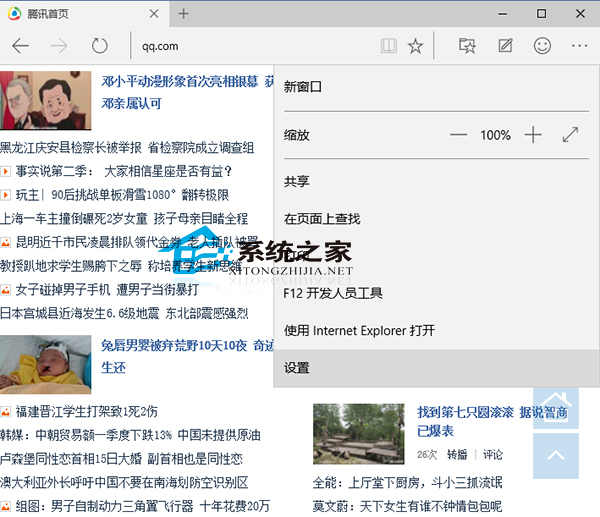Open 澳大利亚外长呼吁 article
This screenshot has width=600, height=517.
tap(124, 483)
